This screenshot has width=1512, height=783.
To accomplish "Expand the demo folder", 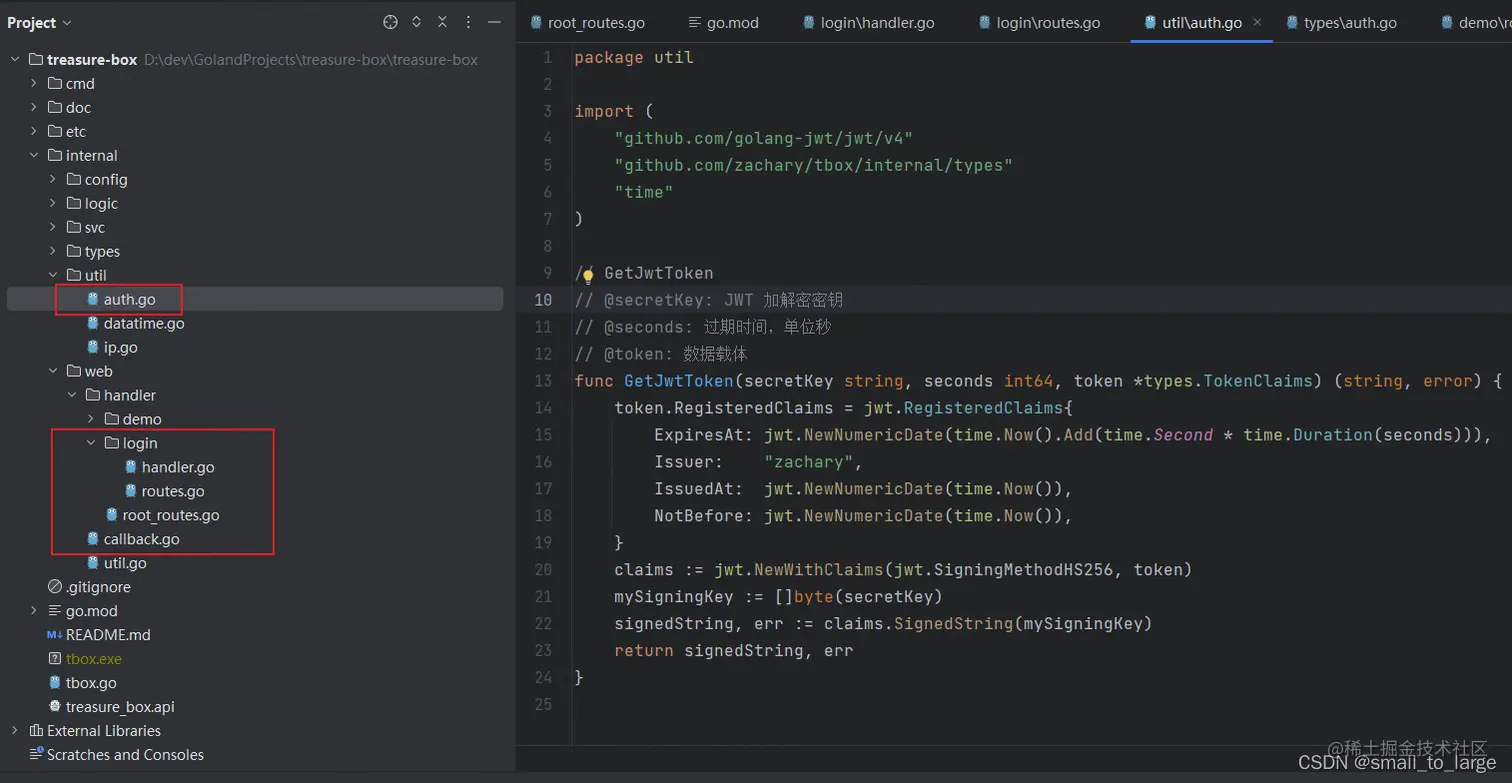I will (x=91, y=420).
